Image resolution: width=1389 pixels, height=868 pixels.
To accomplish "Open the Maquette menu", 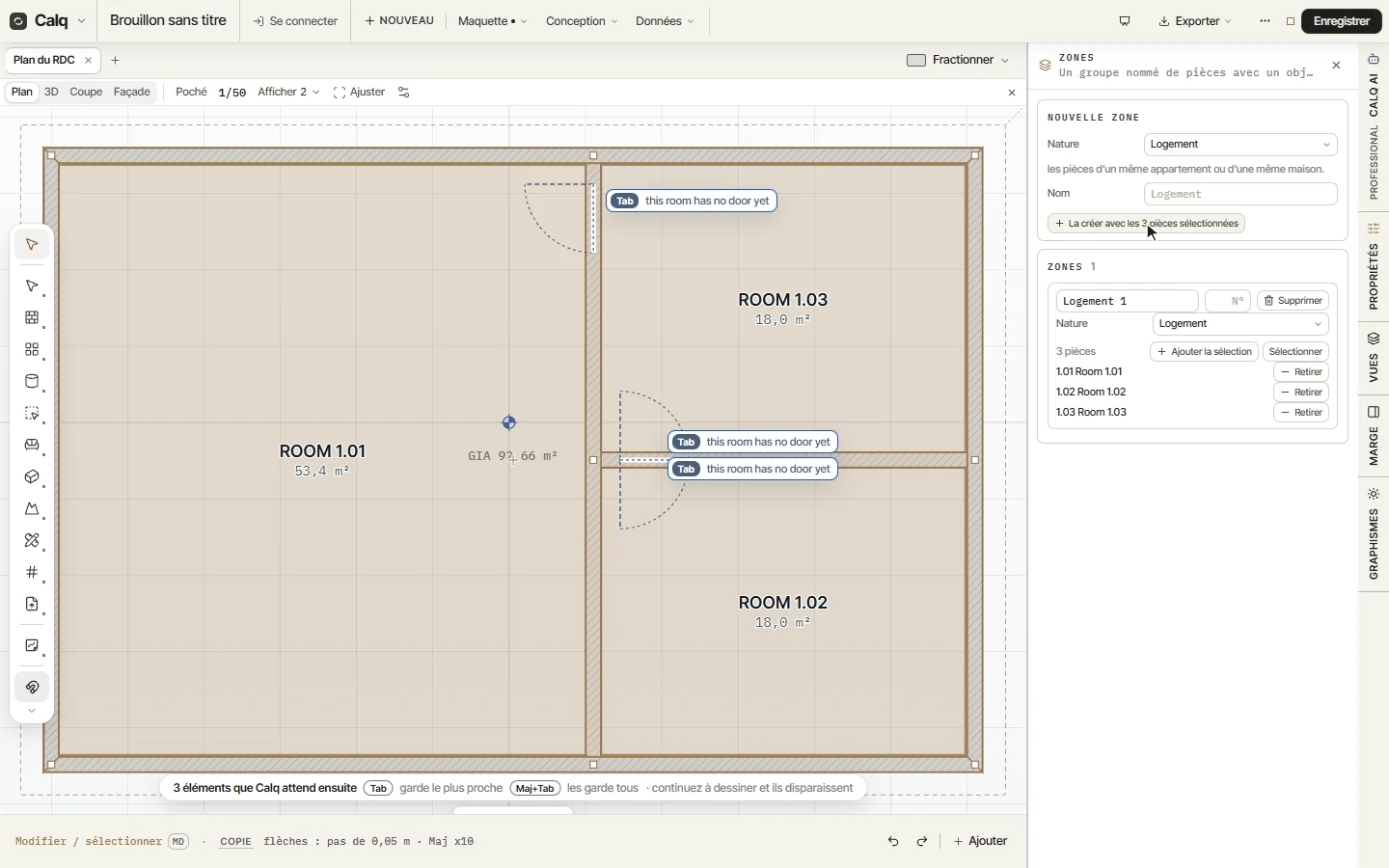I will 492,21.
